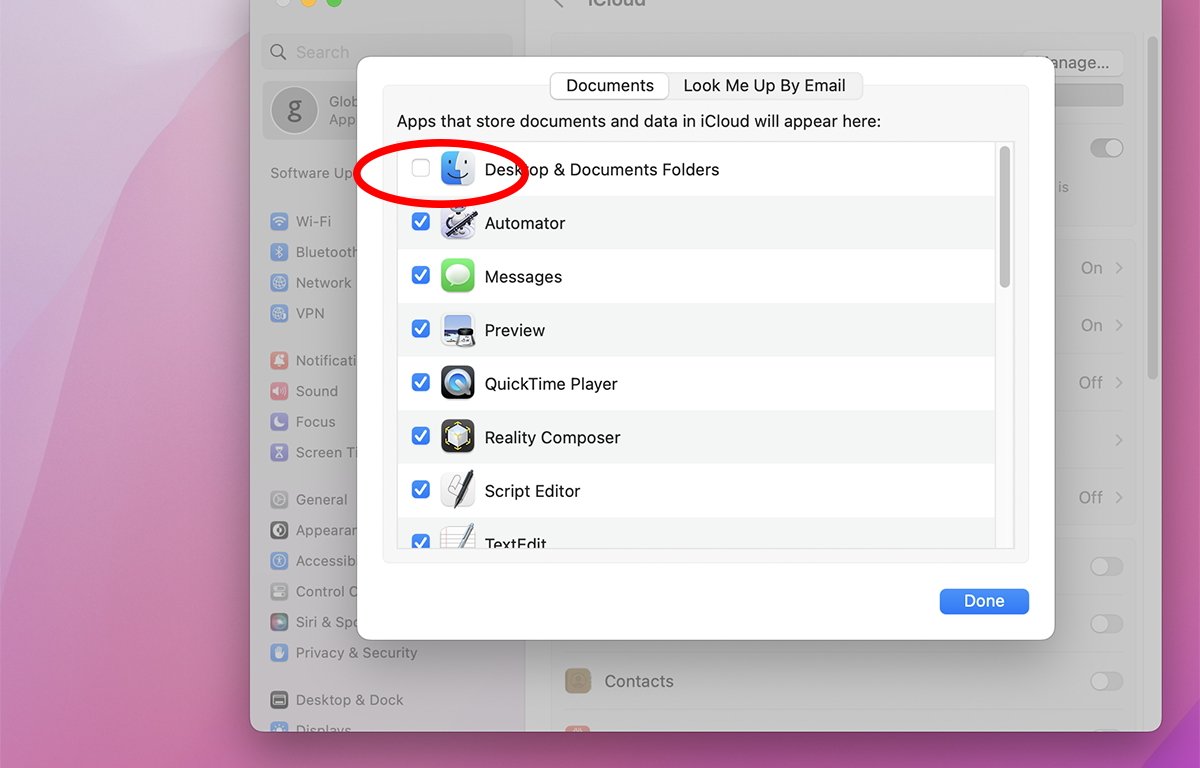This screenshot has height=768, width=1200.
Task: Select the Reality Composer row label
Action: 553,437
